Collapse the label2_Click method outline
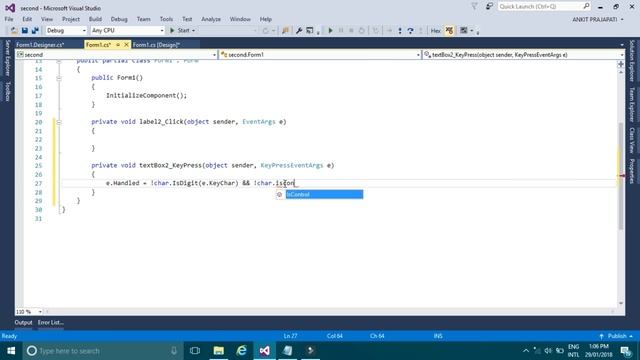Viewport: 640px width, 360px height. (59, 122)
